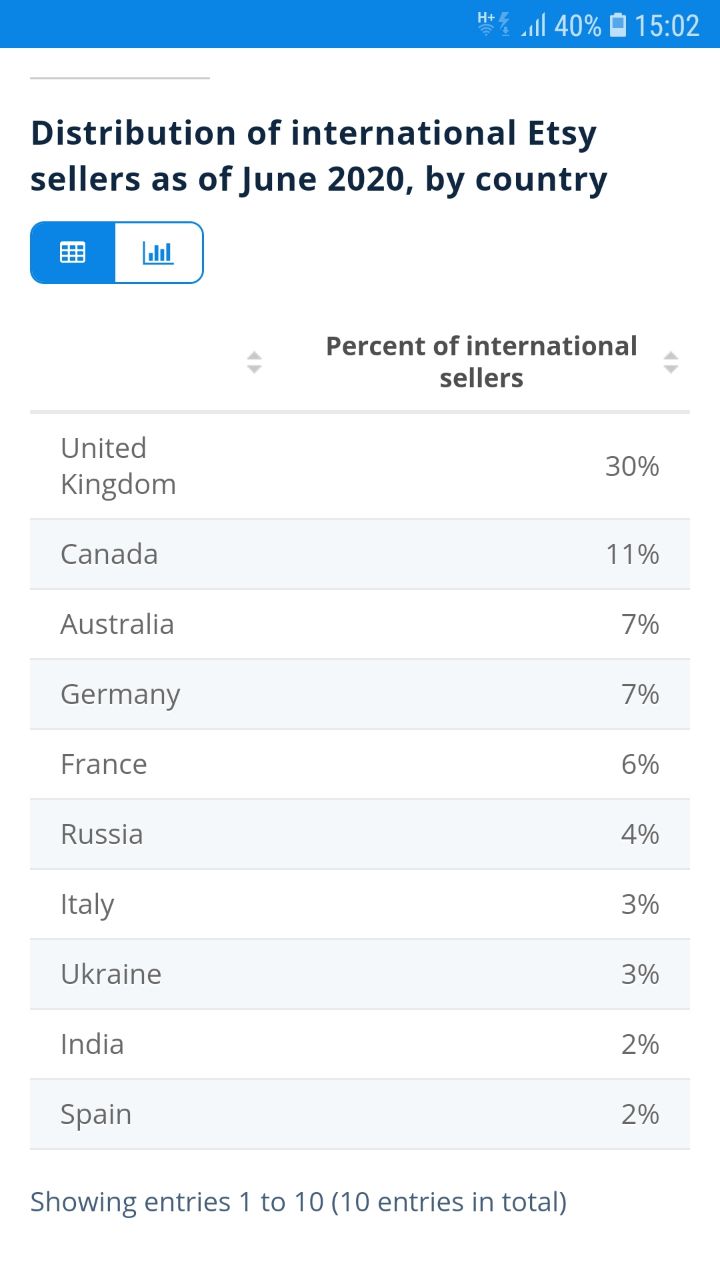This screenshot has width=720, height=1280.
Task: Select the India row
Action: [x=360, y=1044]
